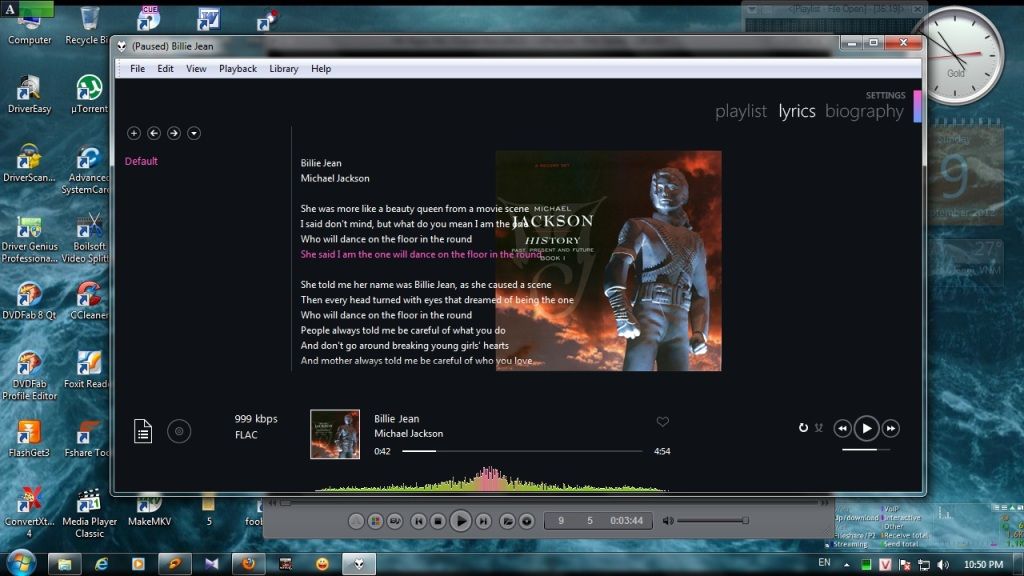Go to previous item in background player
Image resolution: width=1024 pixels, height=576 pixels.
pos(419,521)
